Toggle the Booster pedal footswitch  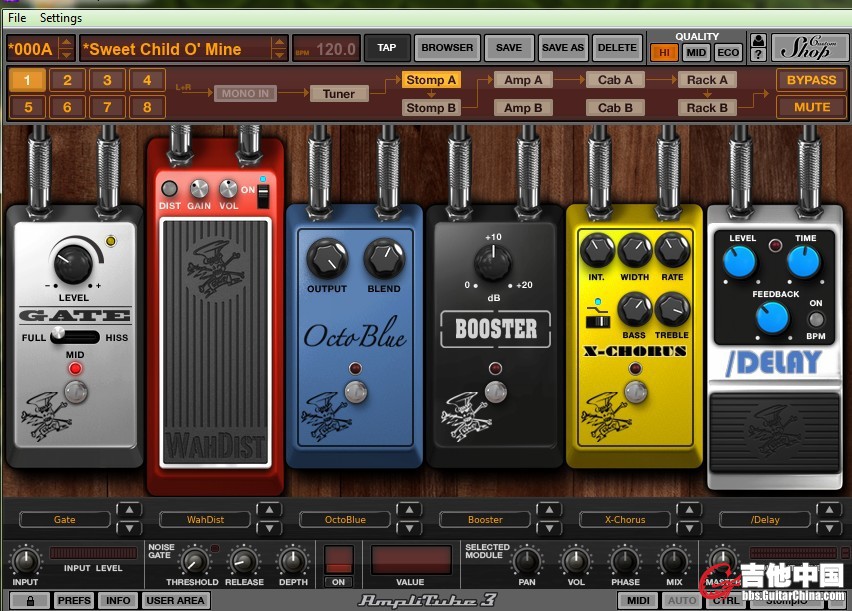point(495,391)
